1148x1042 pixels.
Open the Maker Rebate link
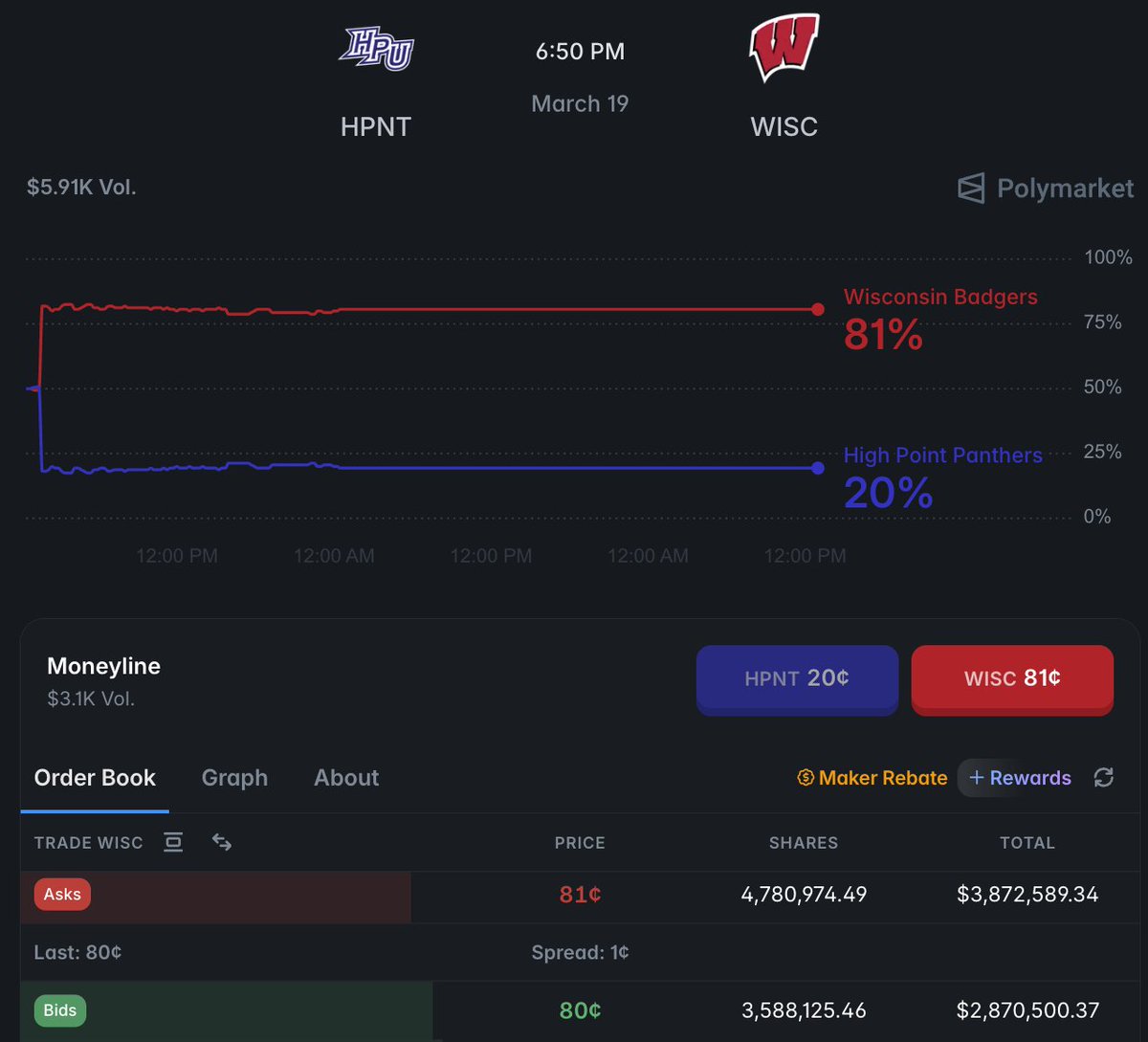click(872, 778)
